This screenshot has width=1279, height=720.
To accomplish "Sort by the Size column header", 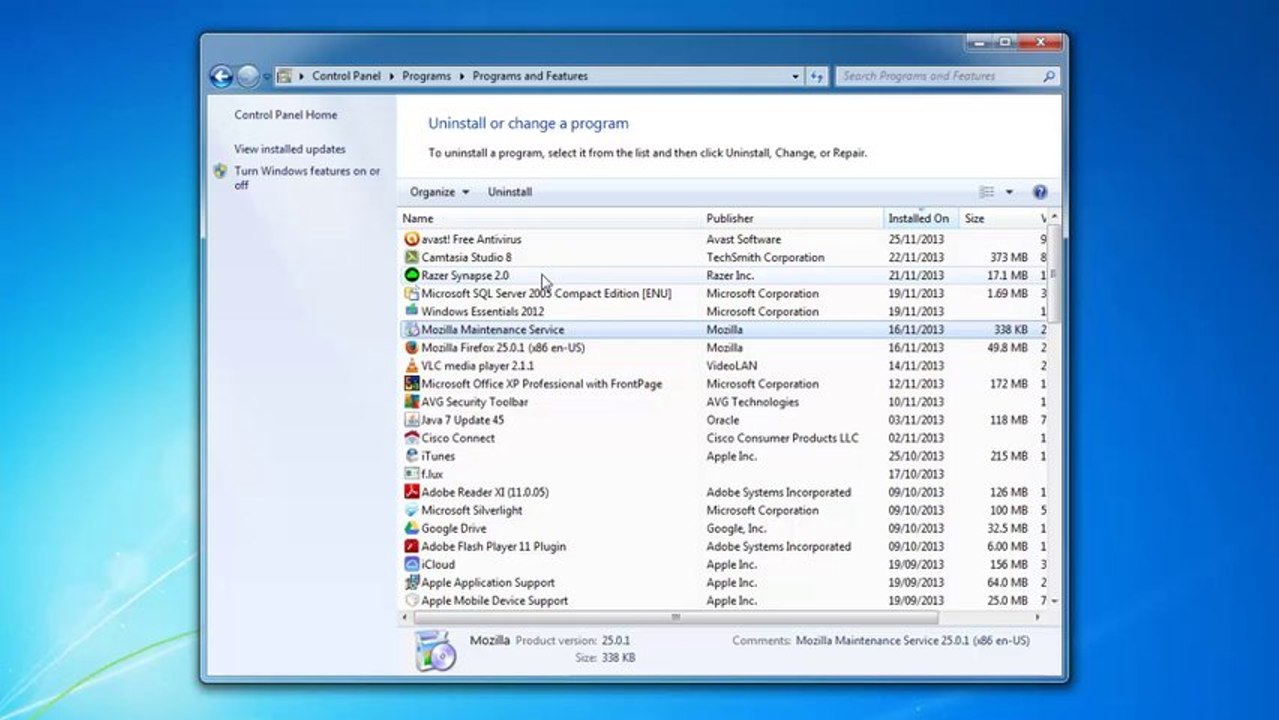I will click(x=997, y=218).
